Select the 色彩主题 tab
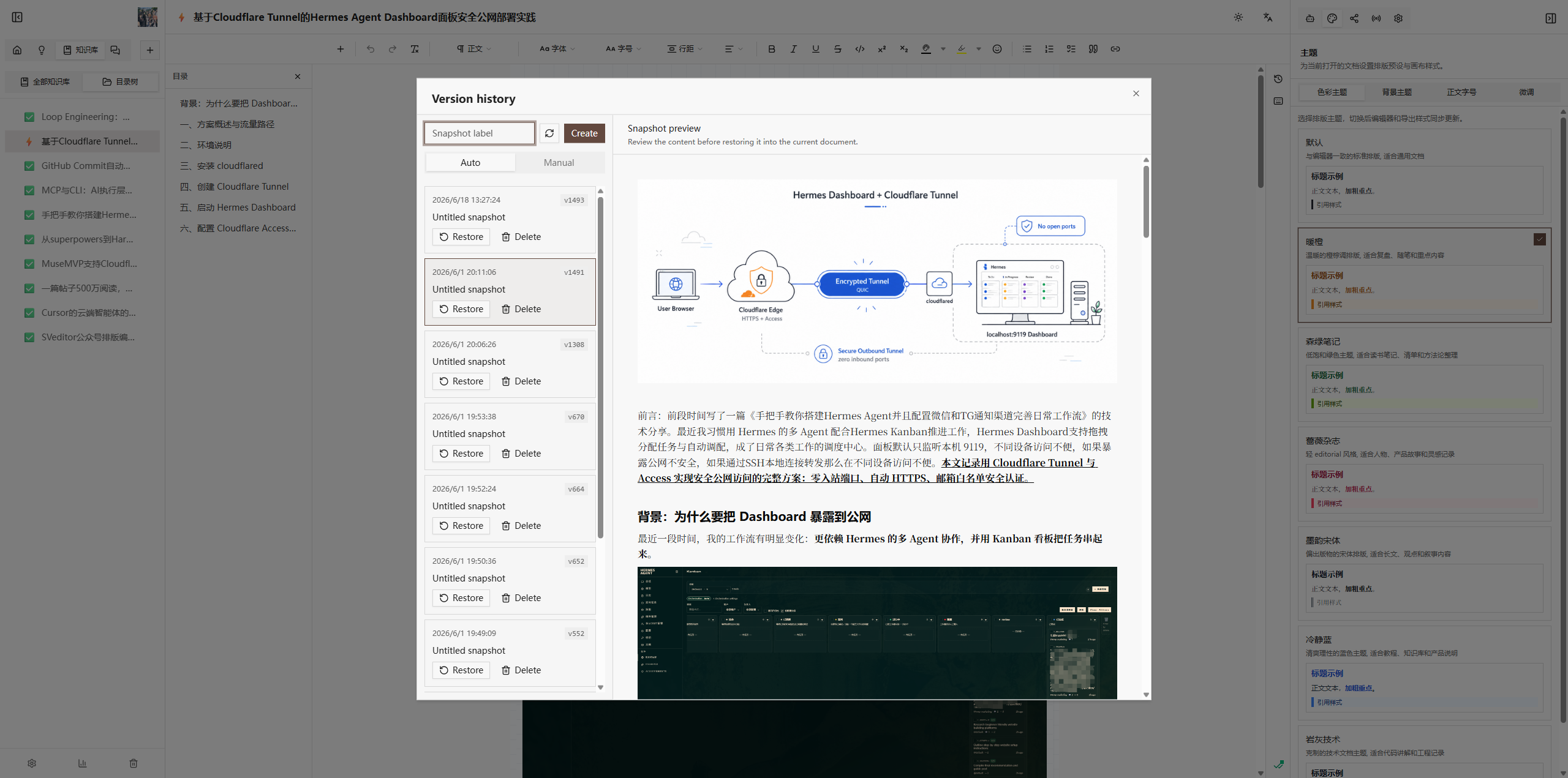Image resolution: width=1568 pixels, height=778 pixels. 1332,92
